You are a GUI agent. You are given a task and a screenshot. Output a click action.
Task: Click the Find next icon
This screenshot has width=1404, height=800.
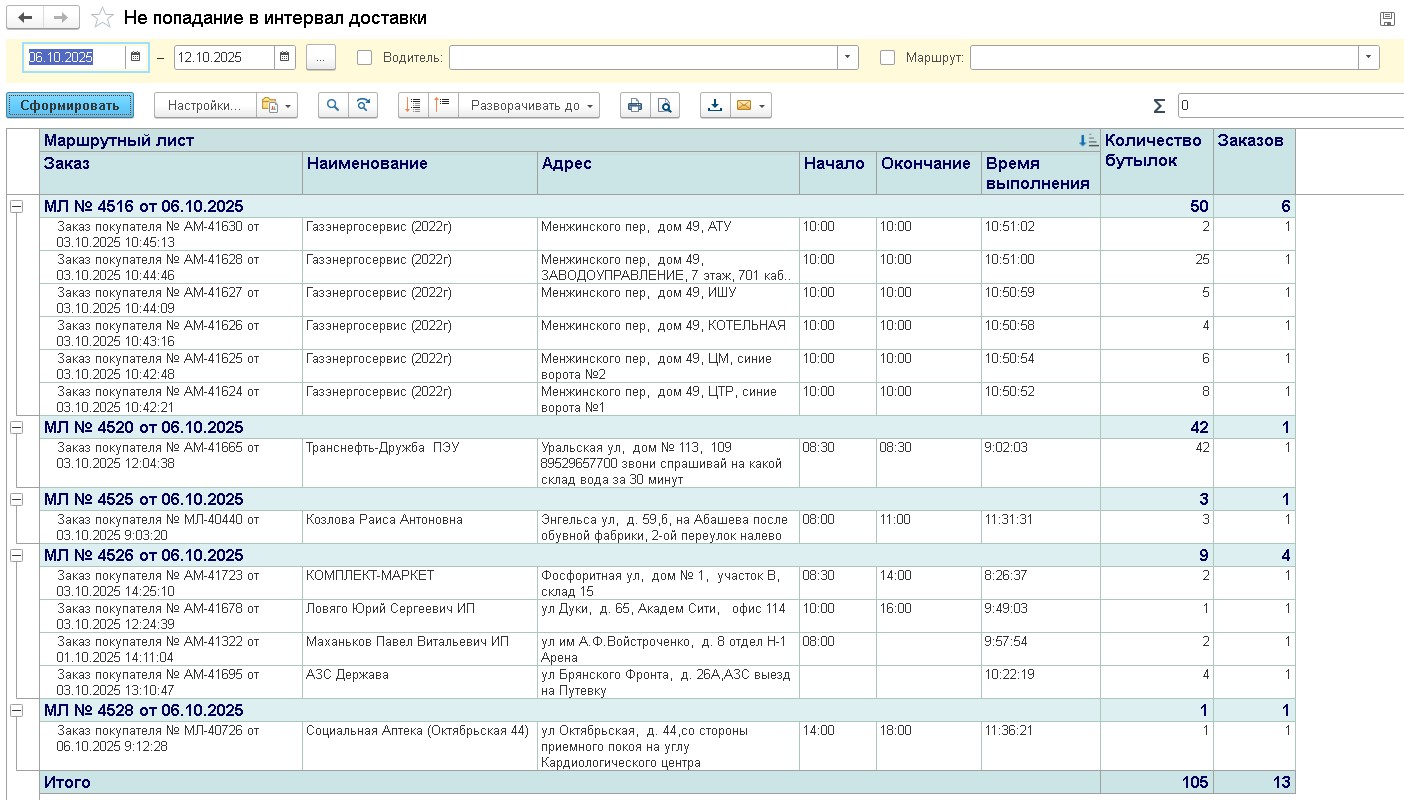point(363,105)
